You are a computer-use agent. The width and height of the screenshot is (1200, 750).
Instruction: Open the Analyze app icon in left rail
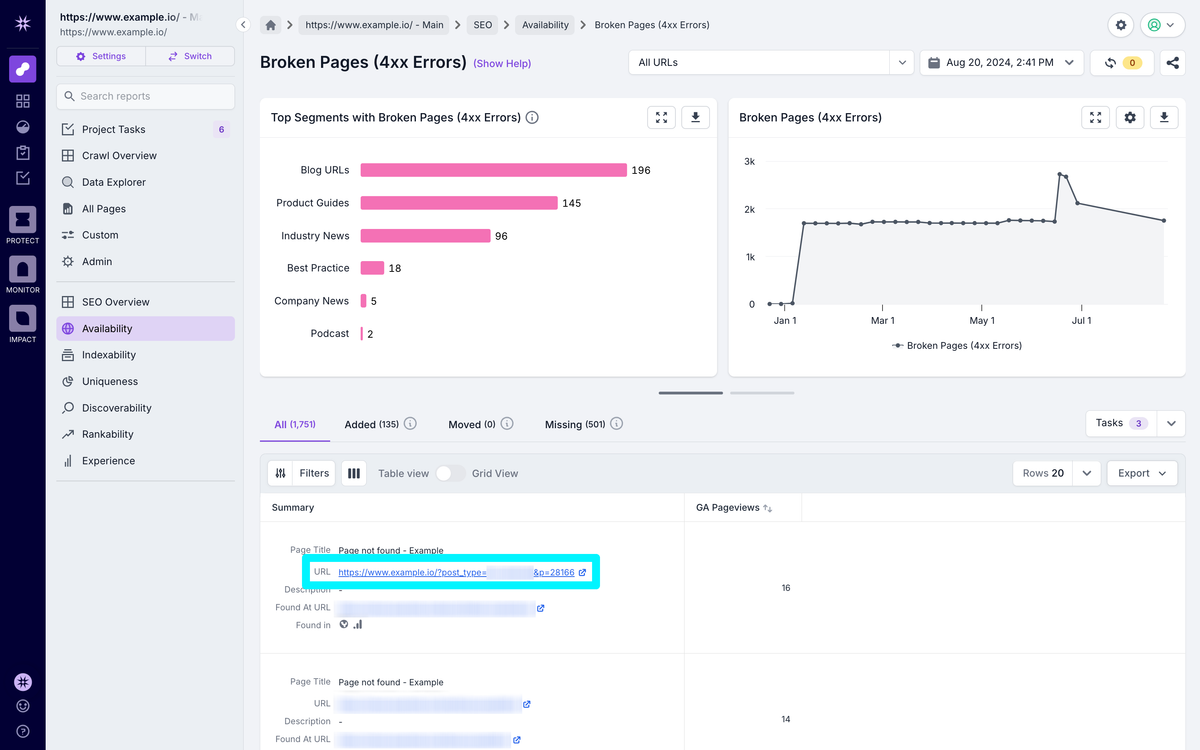[22, 69]
